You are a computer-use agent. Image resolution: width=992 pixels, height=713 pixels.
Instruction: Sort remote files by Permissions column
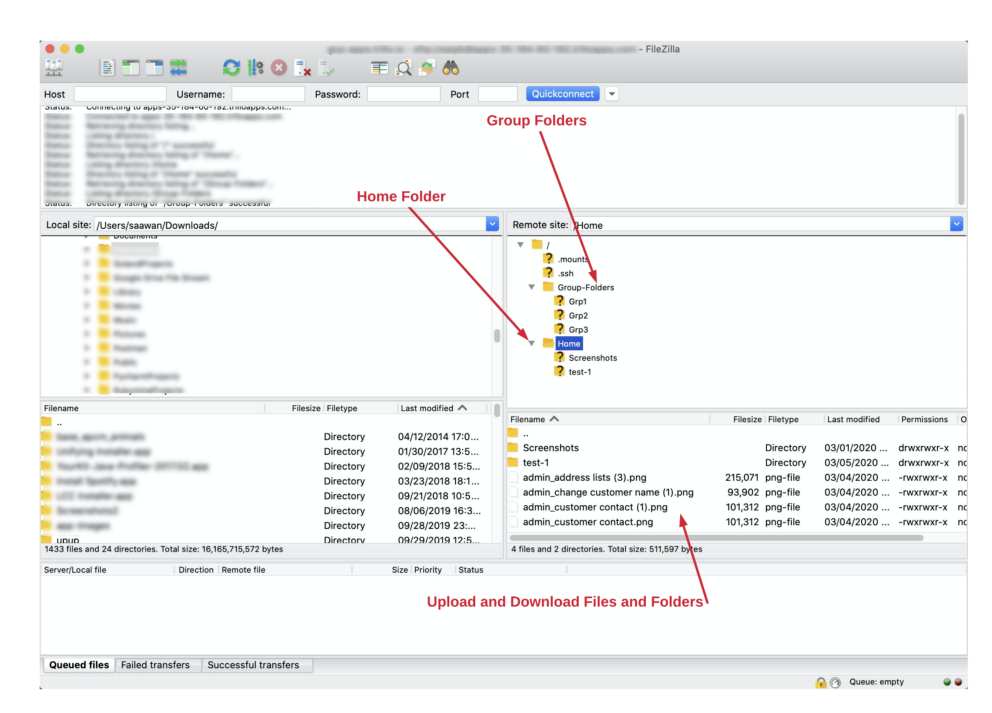[x=924, y=419]
